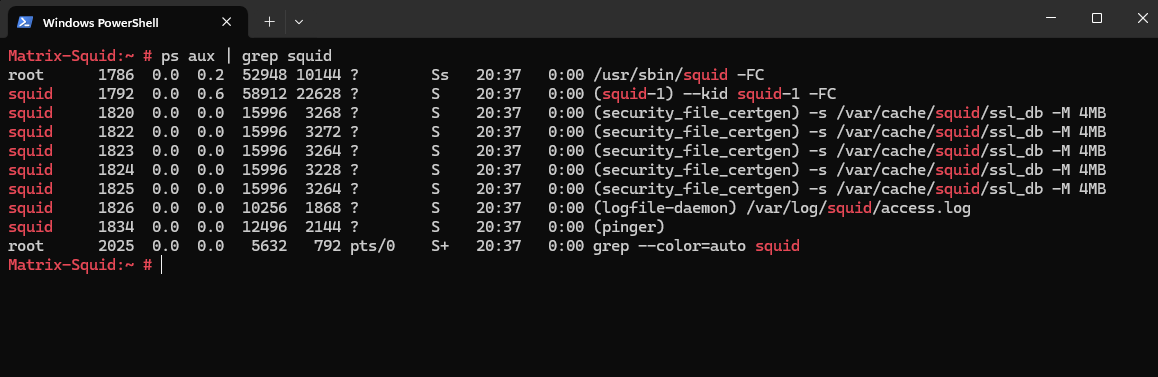This screenshot has width=1158, height=377.
Task: Click the '(logfile-daemon)' access.log entry
Action: [x=781, y=208]
